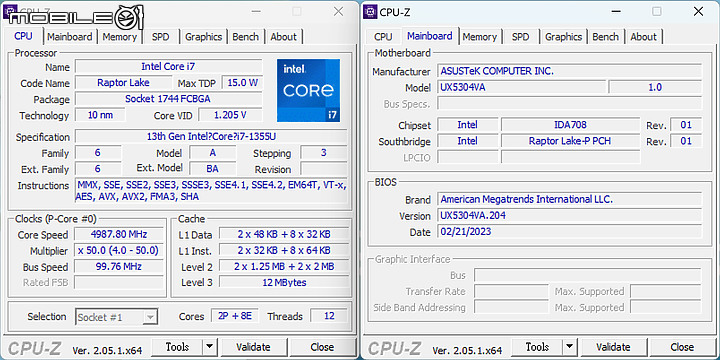Click the CPU-Z app icon in right window title bar
Screen dimensions: 720x360
coord(370,11)
